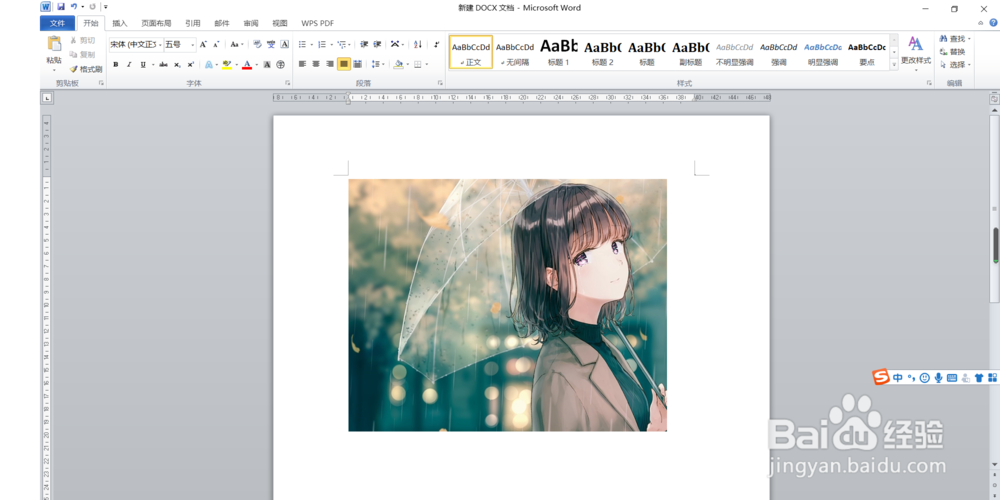Toggle superscript formatting

(191, 64)
